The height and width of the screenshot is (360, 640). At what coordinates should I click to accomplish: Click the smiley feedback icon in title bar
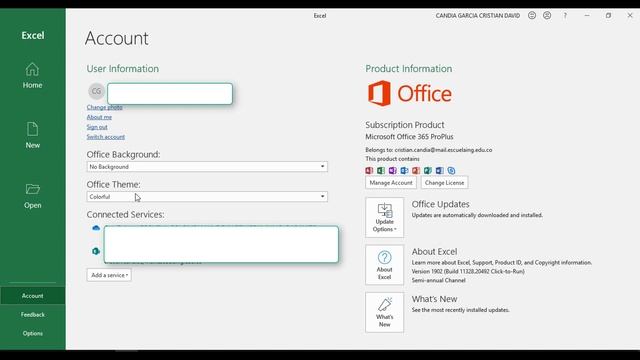click(532, 16)
